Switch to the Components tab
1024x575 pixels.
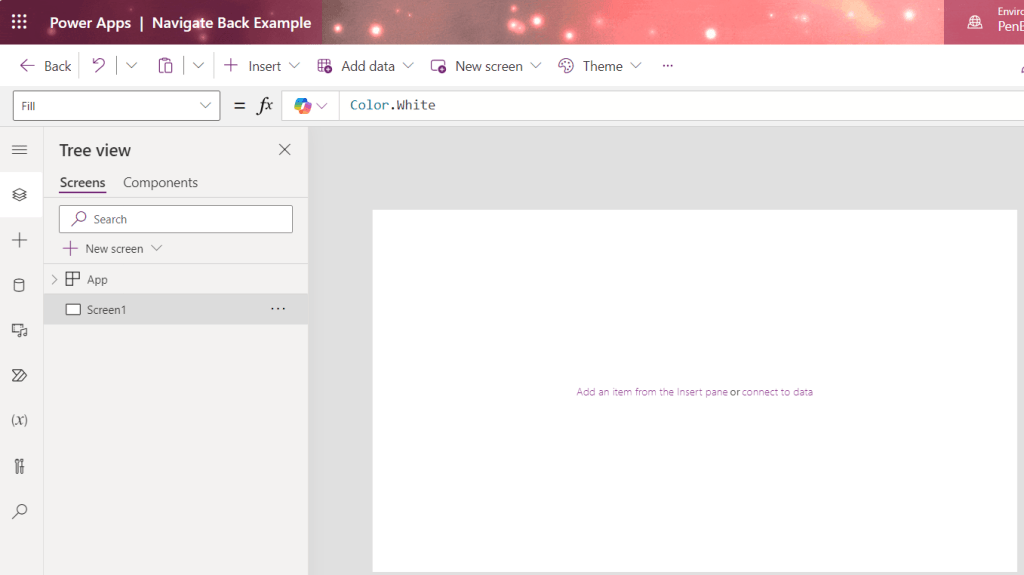pos(160,183)
